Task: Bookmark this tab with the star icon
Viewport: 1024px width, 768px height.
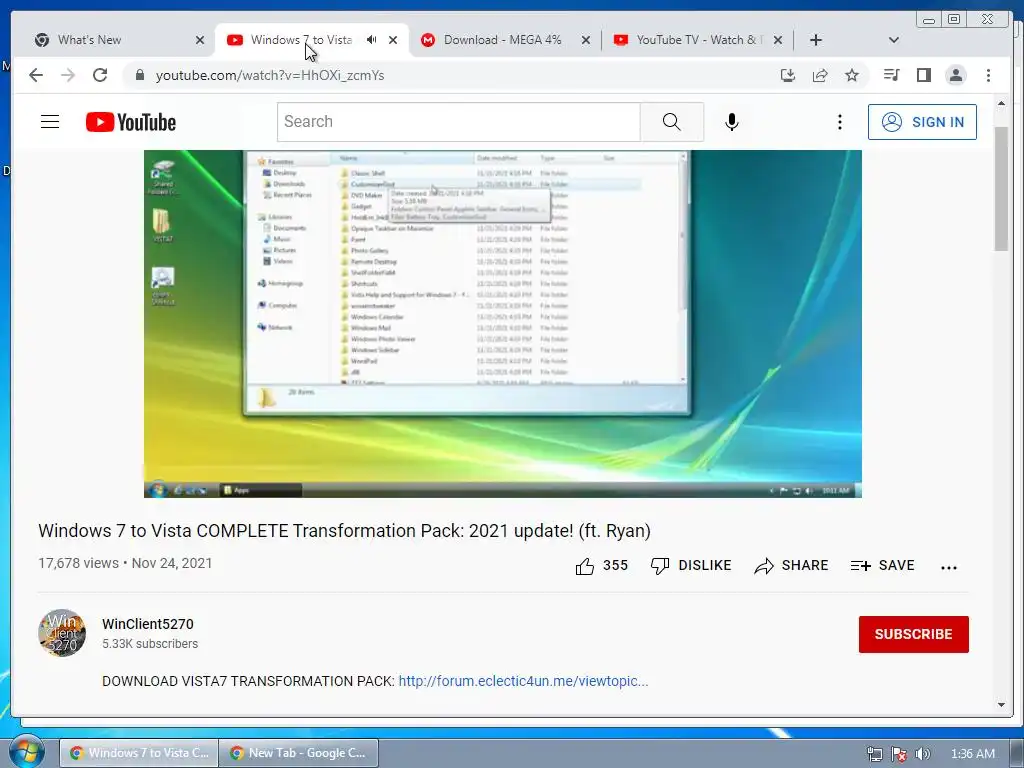Action: (852, 75)
